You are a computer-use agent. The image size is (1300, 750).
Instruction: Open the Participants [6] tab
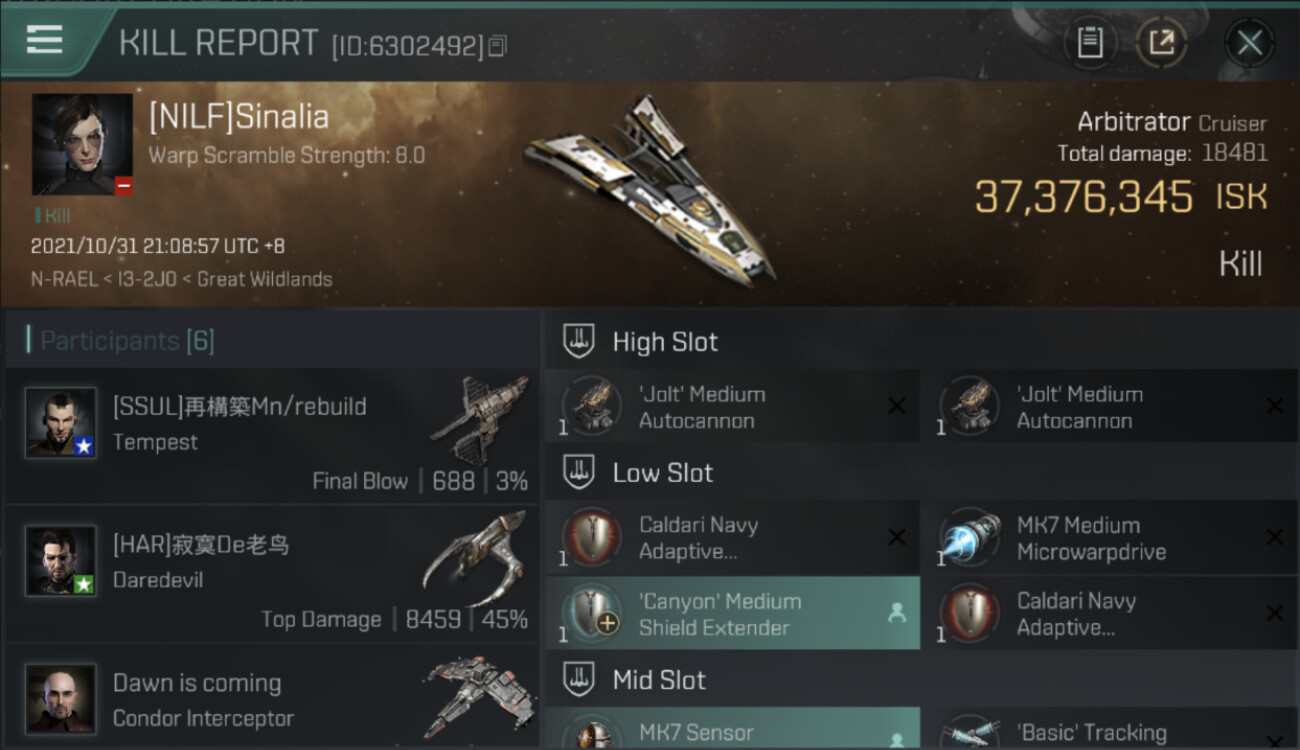(121, 341)
